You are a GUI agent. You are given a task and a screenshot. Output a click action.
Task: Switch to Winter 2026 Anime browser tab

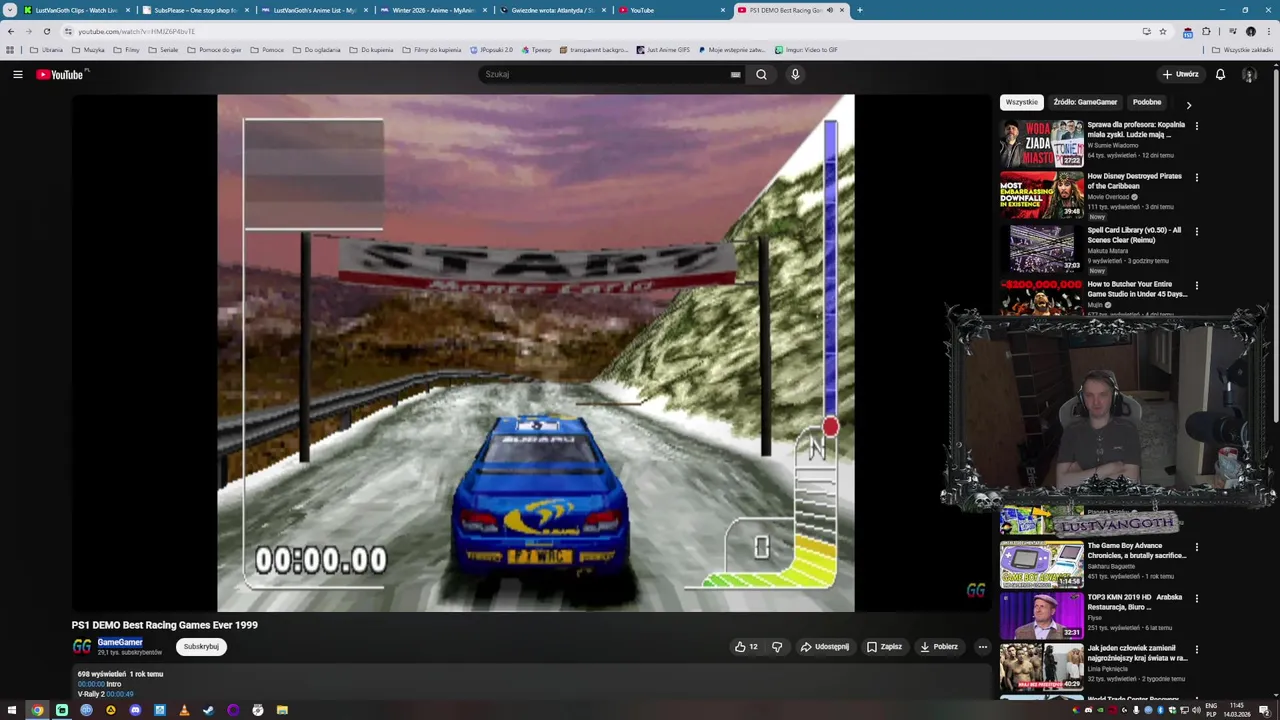point(433,10)
